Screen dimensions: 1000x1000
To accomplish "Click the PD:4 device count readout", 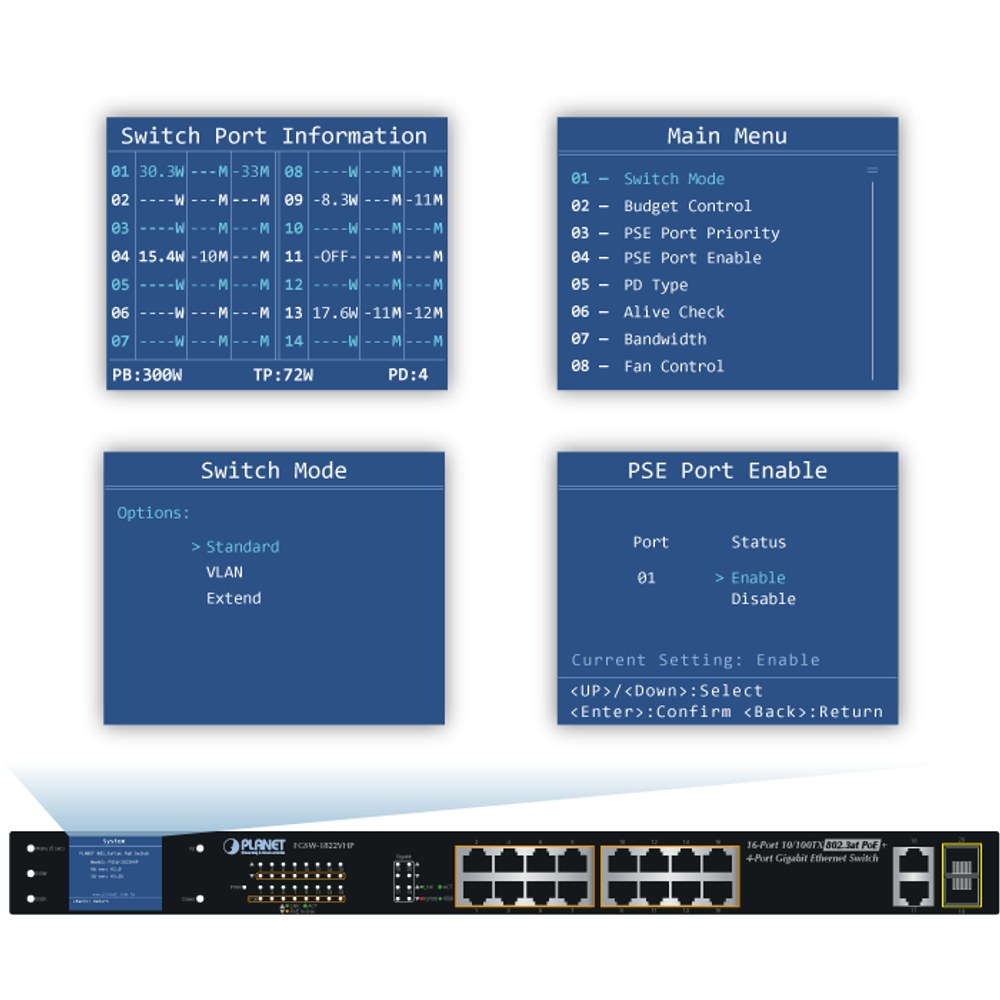I will [x=408, y=375].
